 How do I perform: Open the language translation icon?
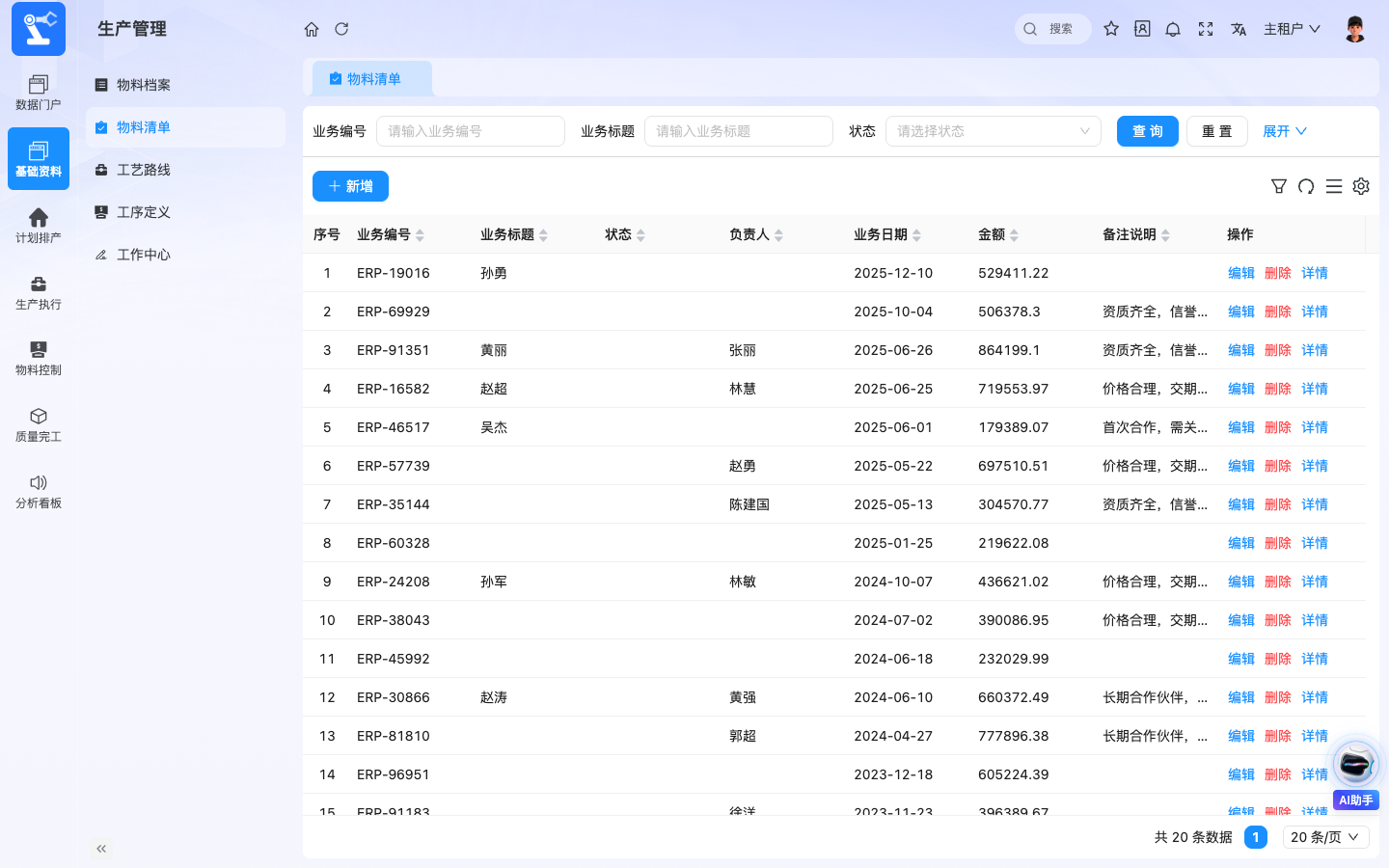click(1239, 29)
